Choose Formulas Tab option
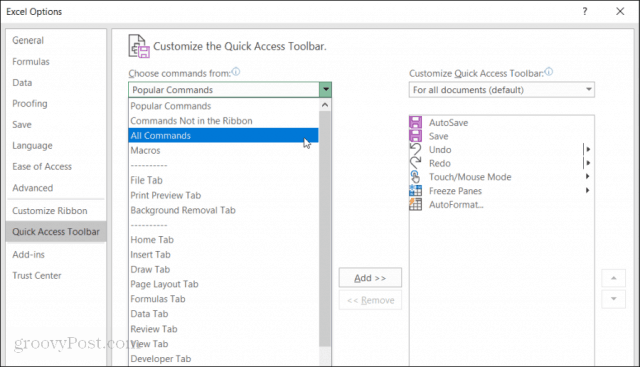Viewport: 640px width, 367px height. point(223,299)
